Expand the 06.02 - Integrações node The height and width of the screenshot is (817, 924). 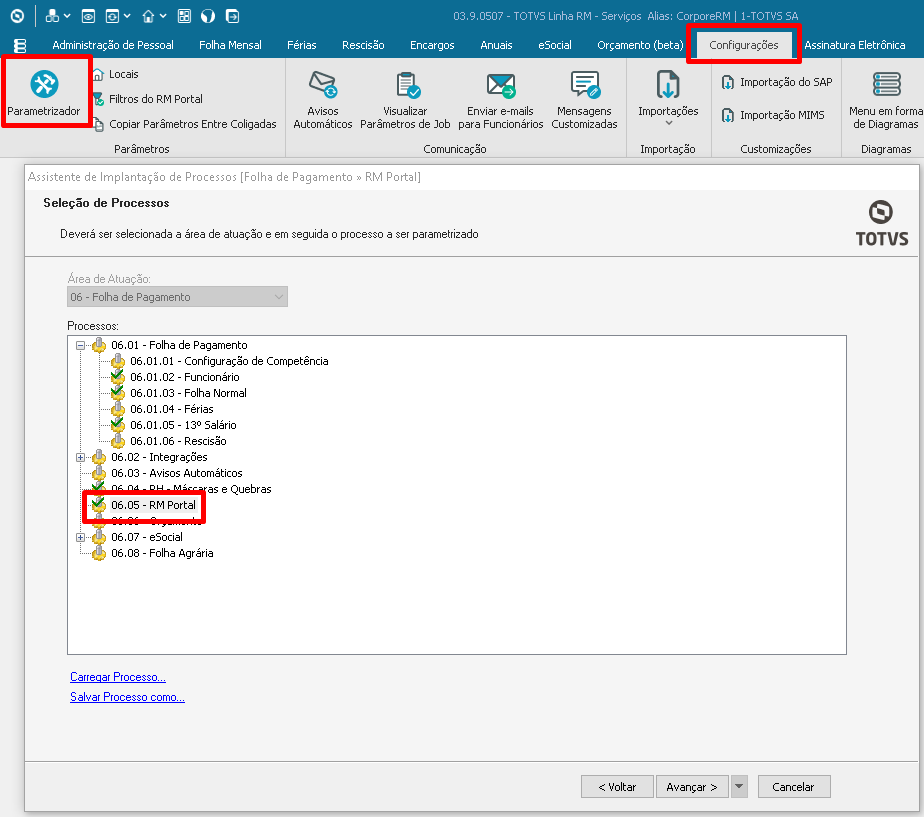[x=80, y=457]
